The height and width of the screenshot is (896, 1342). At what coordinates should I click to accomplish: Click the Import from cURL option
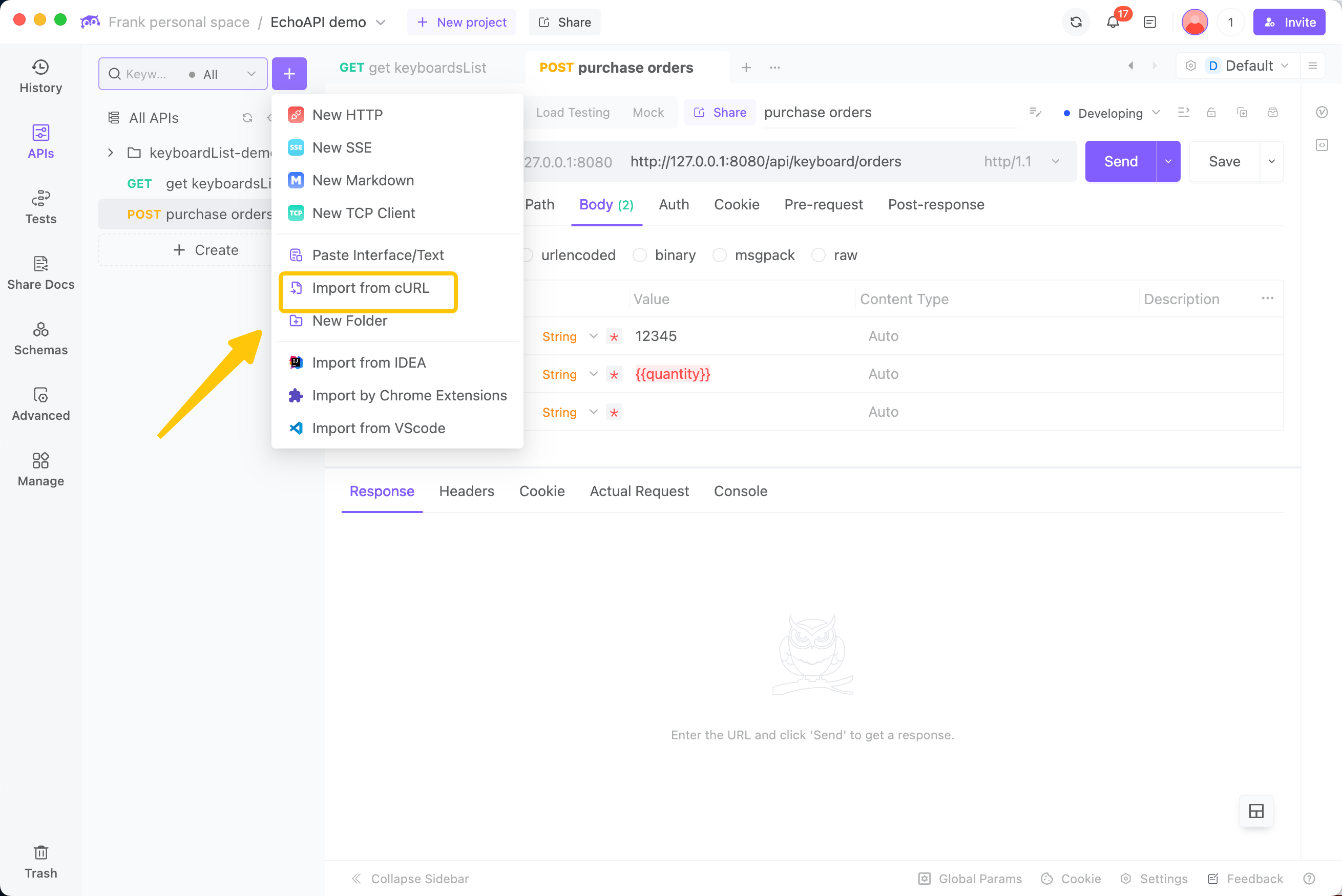tap(370, 288)
